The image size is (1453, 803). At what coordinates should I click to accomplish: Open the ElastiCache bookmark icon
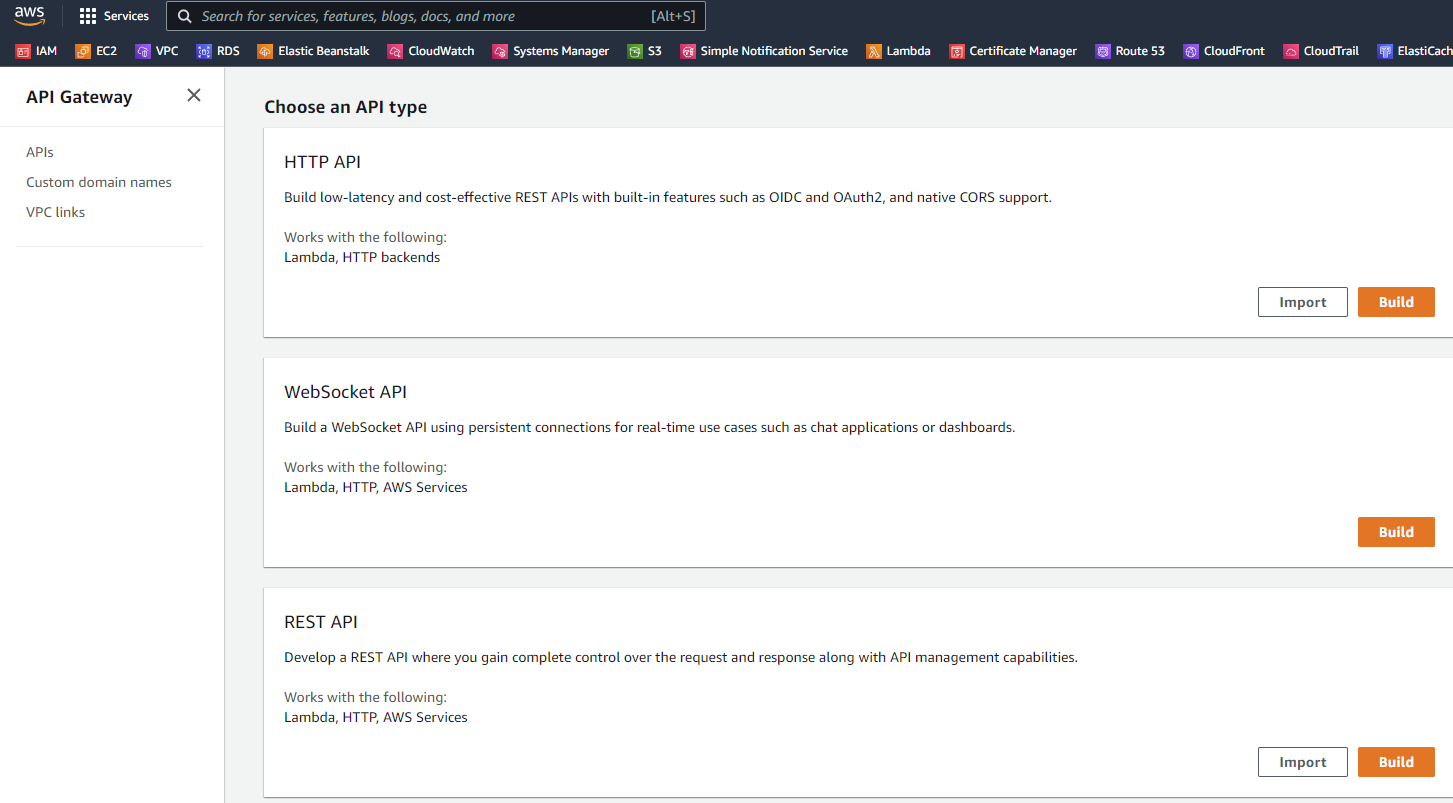(1385, 51)
